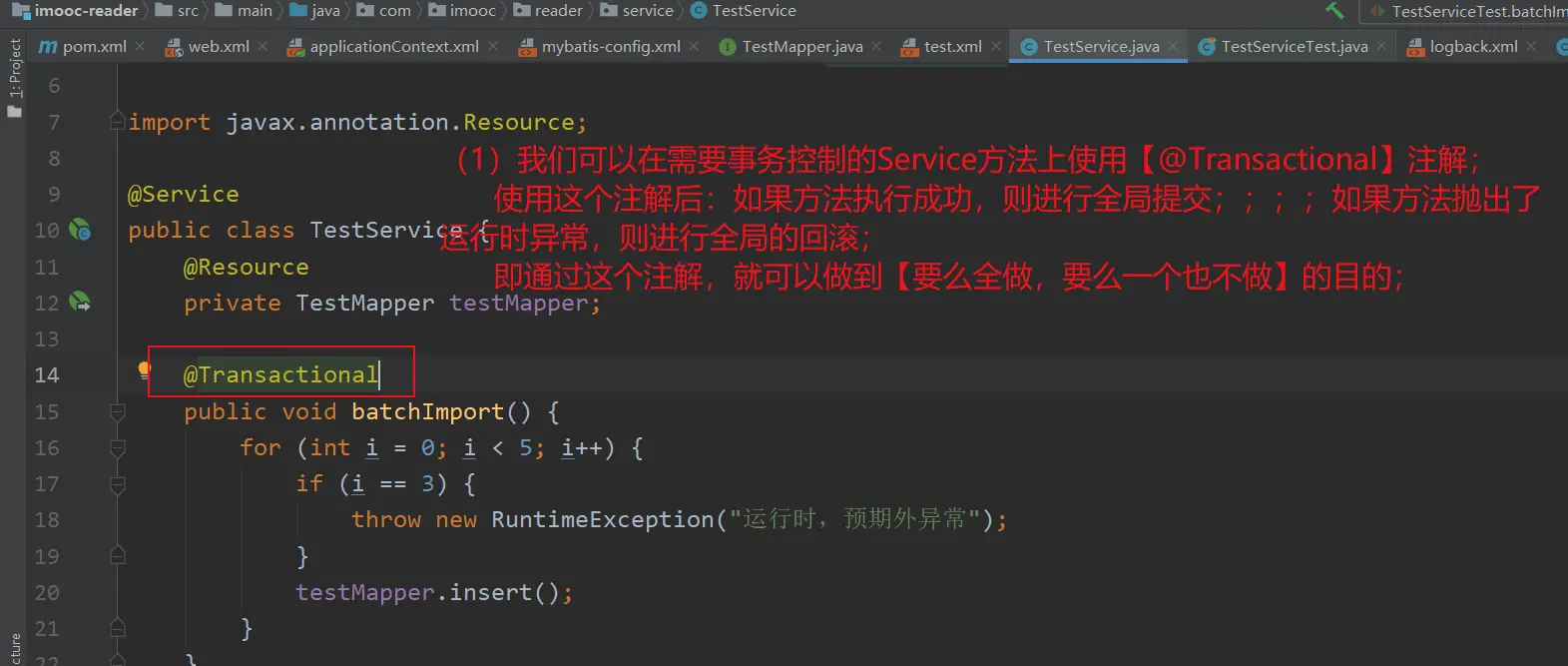Click the Spring bean gutter icon on line 10
Screen dimensions: 1568x666
[80, 231]
